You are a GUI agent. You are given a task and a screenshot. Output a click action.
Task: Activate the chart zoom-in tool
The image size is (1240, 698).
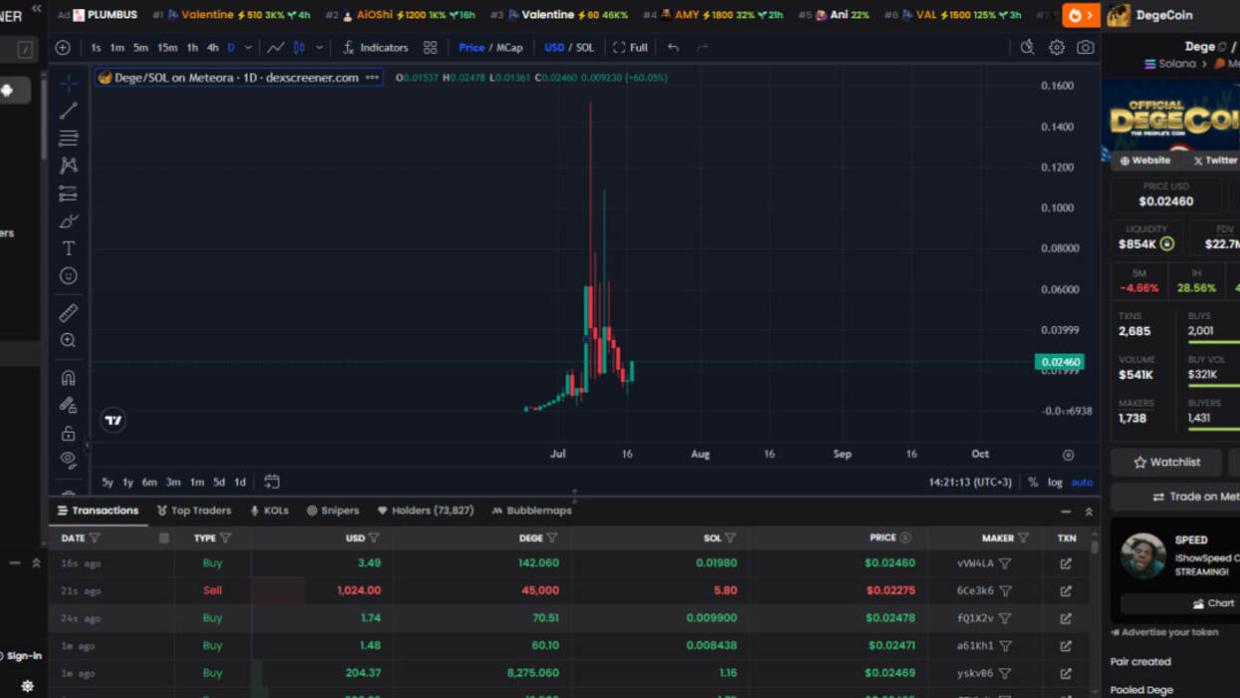point(68,341)
